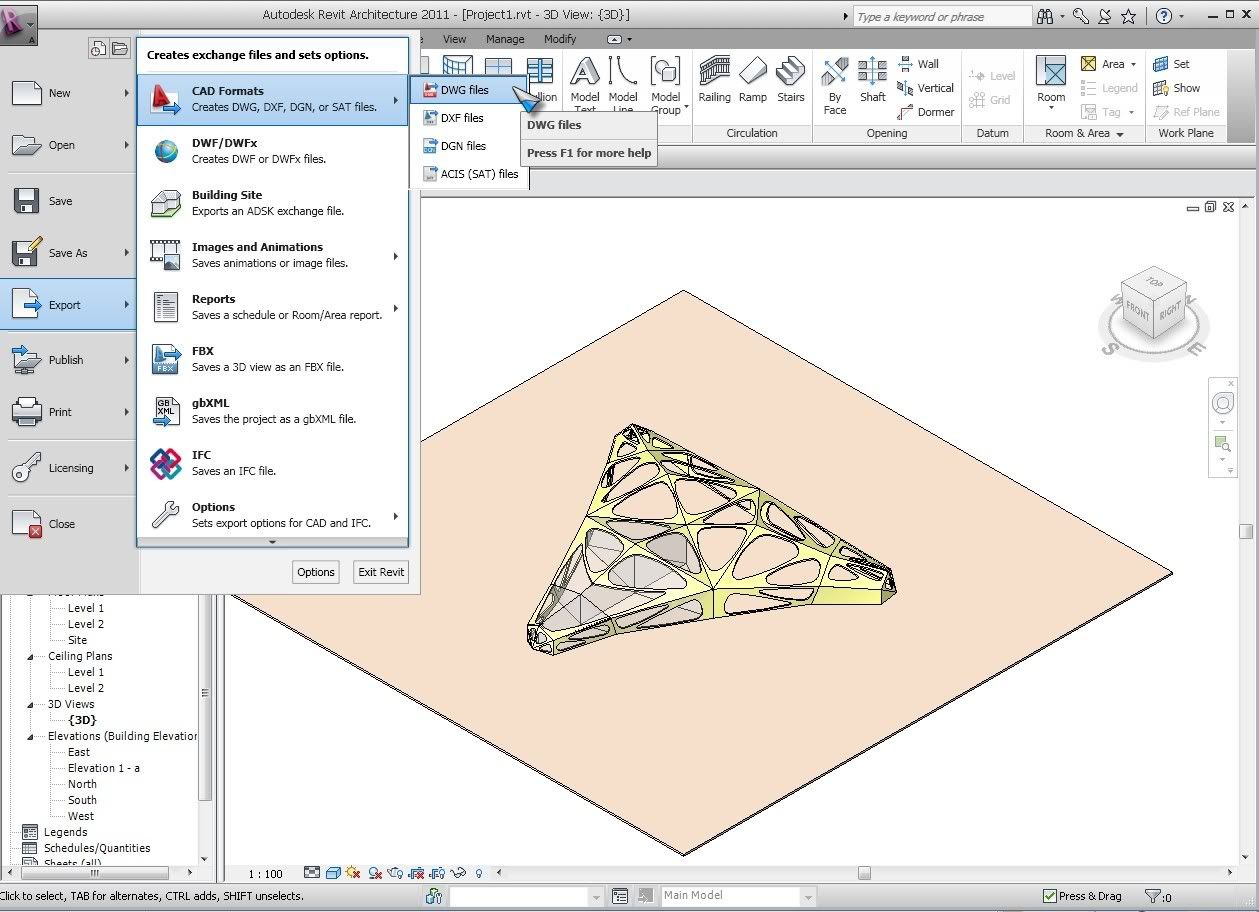Select the Vertical opening tool
1259x912 pixels.
point(926,88)
